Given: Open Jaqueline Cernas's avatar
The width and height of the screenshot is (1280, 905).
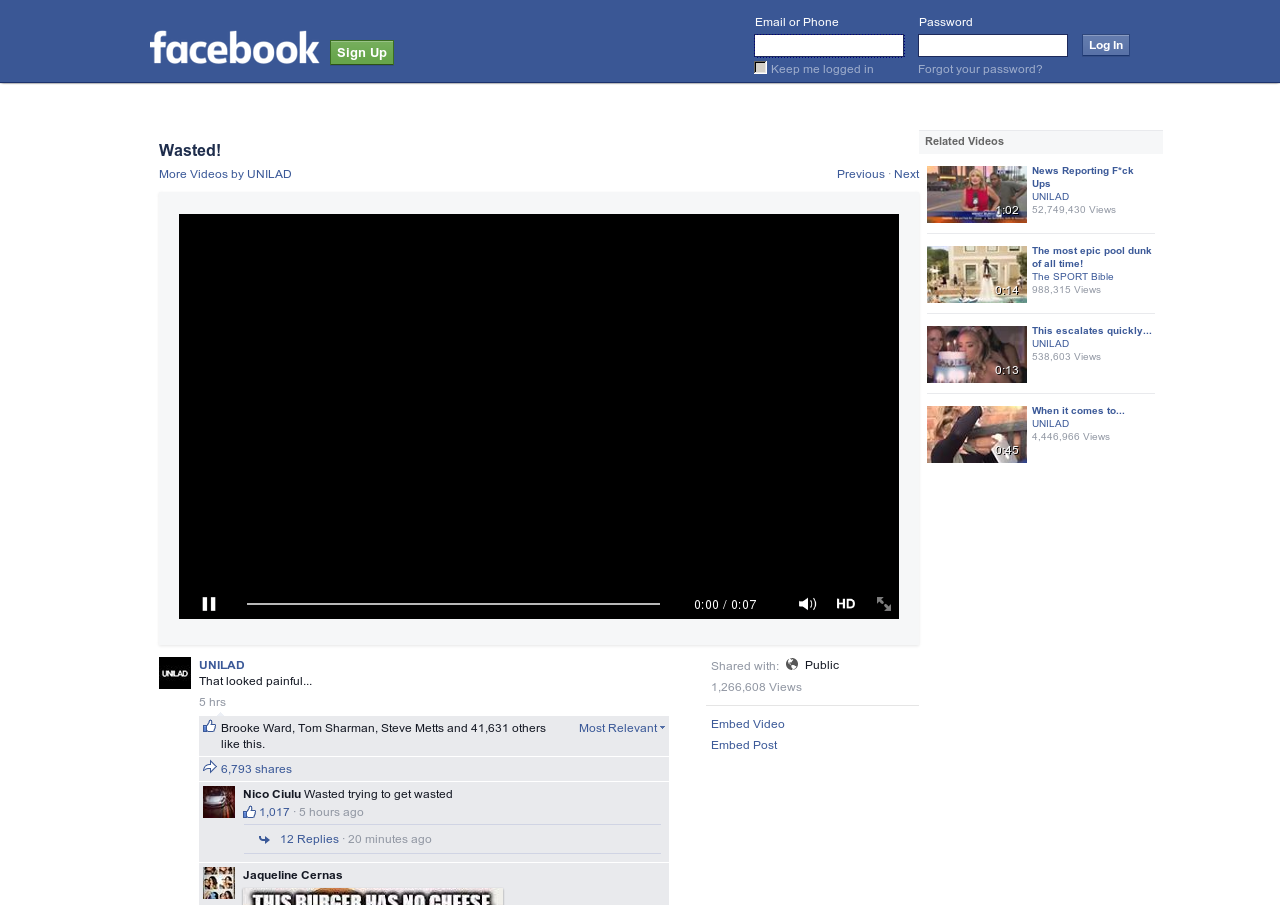Looking at the screenshot, I should (219, 883).
